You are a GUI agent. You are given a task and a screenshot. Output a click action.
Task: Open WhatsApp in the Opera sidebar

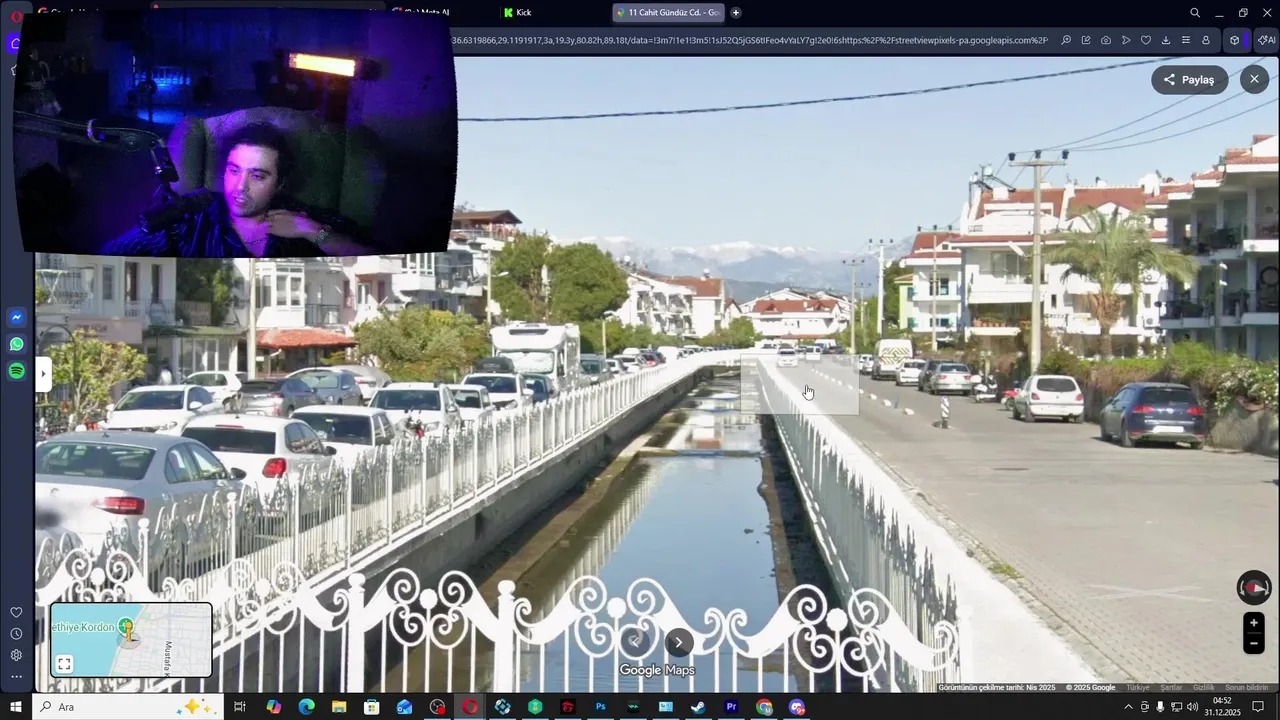tap(16, 344)
